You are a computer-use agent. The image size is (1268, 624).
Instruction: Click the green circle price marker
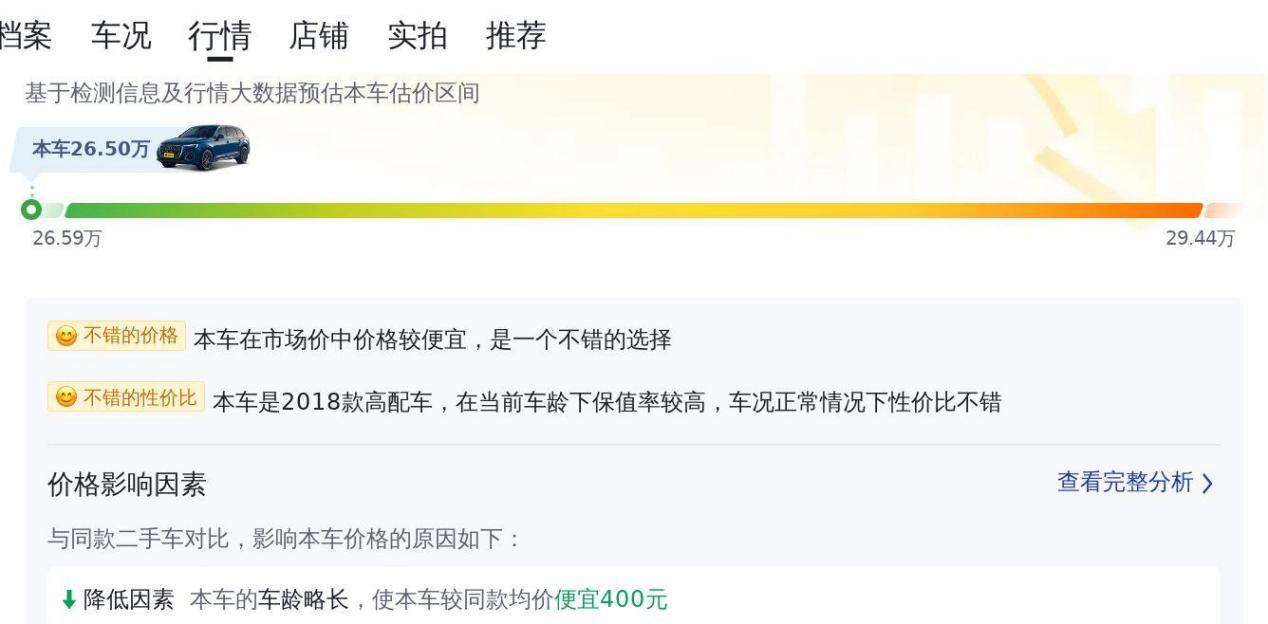[31, 210]
